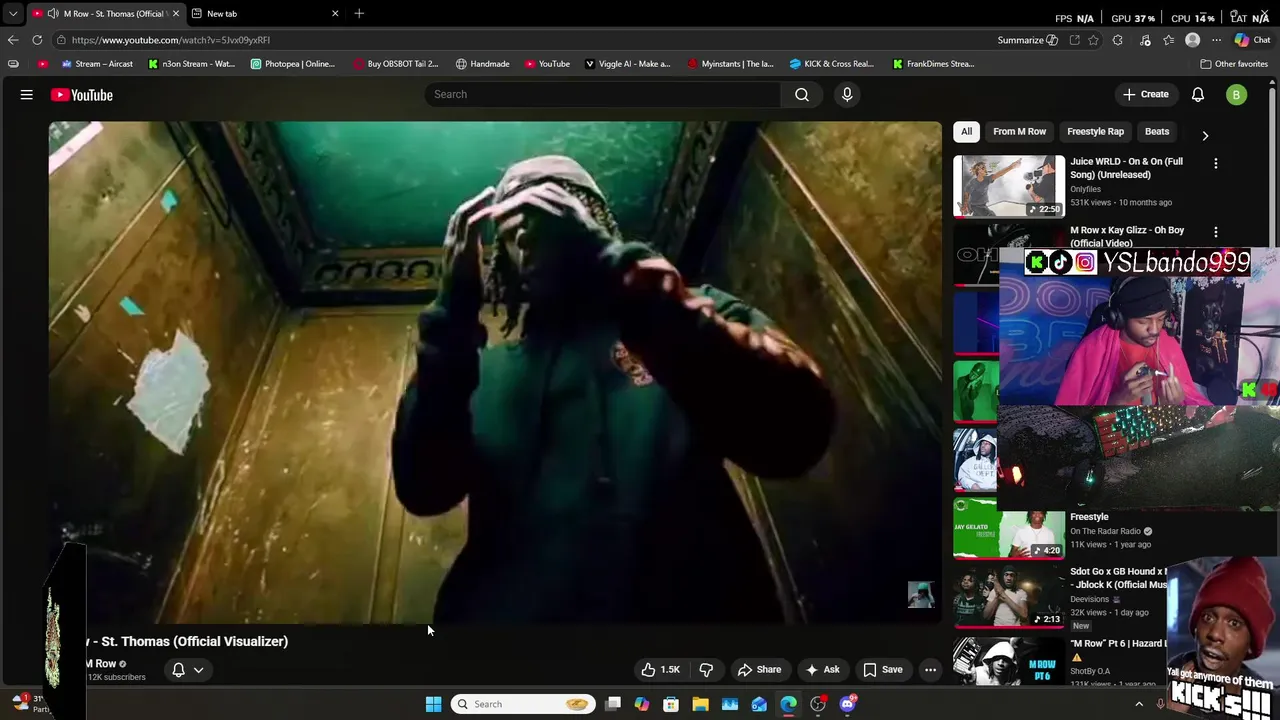Viewport: 1280px width, 720px height.
Task: Switch to M Row St. Thomas browser tab
Action: [x=104, y=14]
